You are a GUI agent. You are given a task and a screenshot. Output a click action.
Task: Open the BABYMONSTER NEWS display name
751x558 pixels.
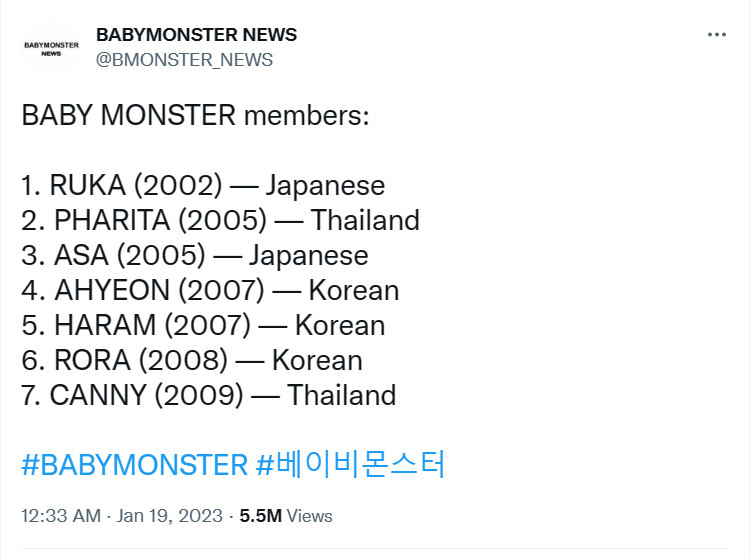pos(196,35)
